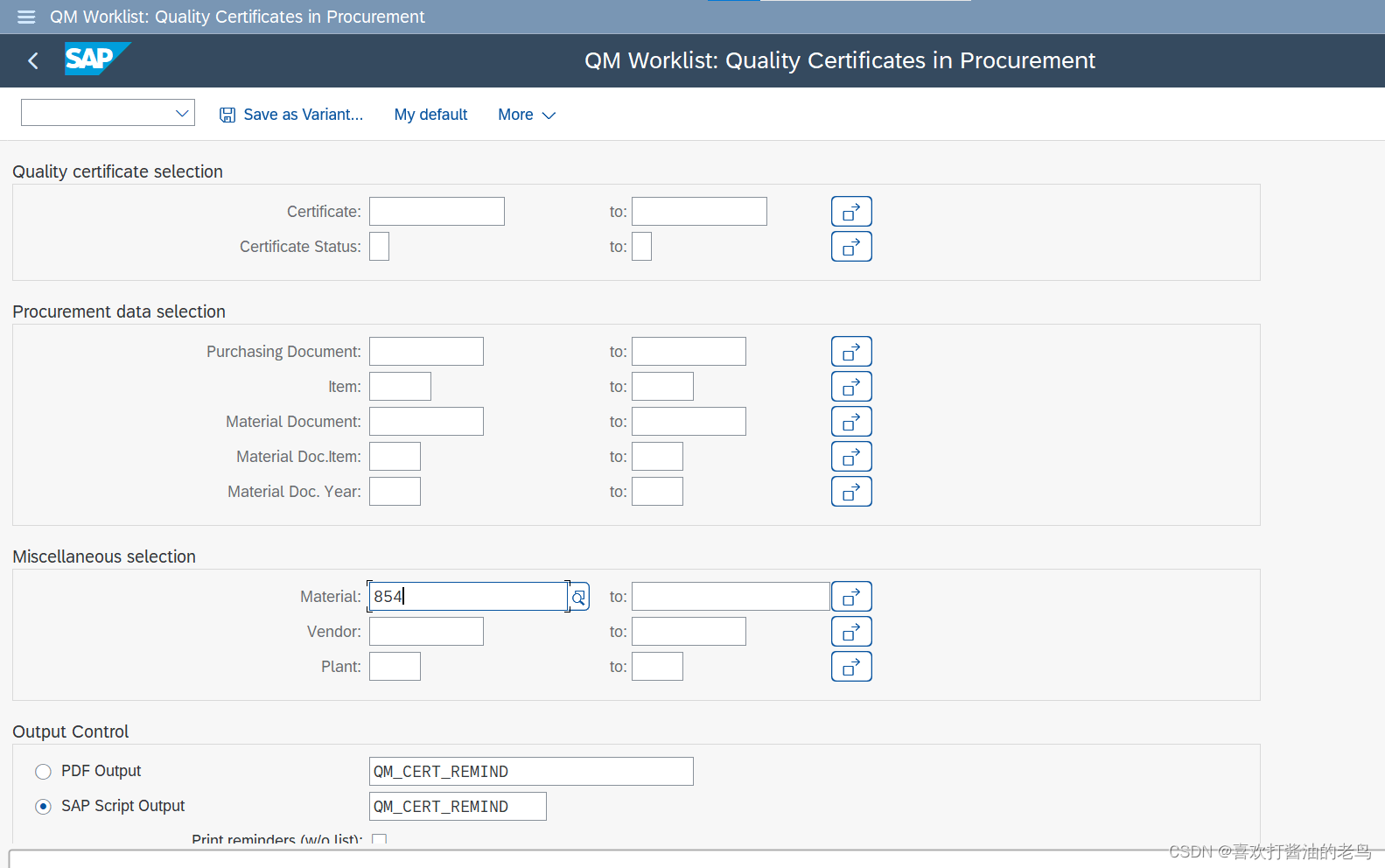Focus the Material Doc. Year from field
Screen dimensions: 1385x868
395,492
